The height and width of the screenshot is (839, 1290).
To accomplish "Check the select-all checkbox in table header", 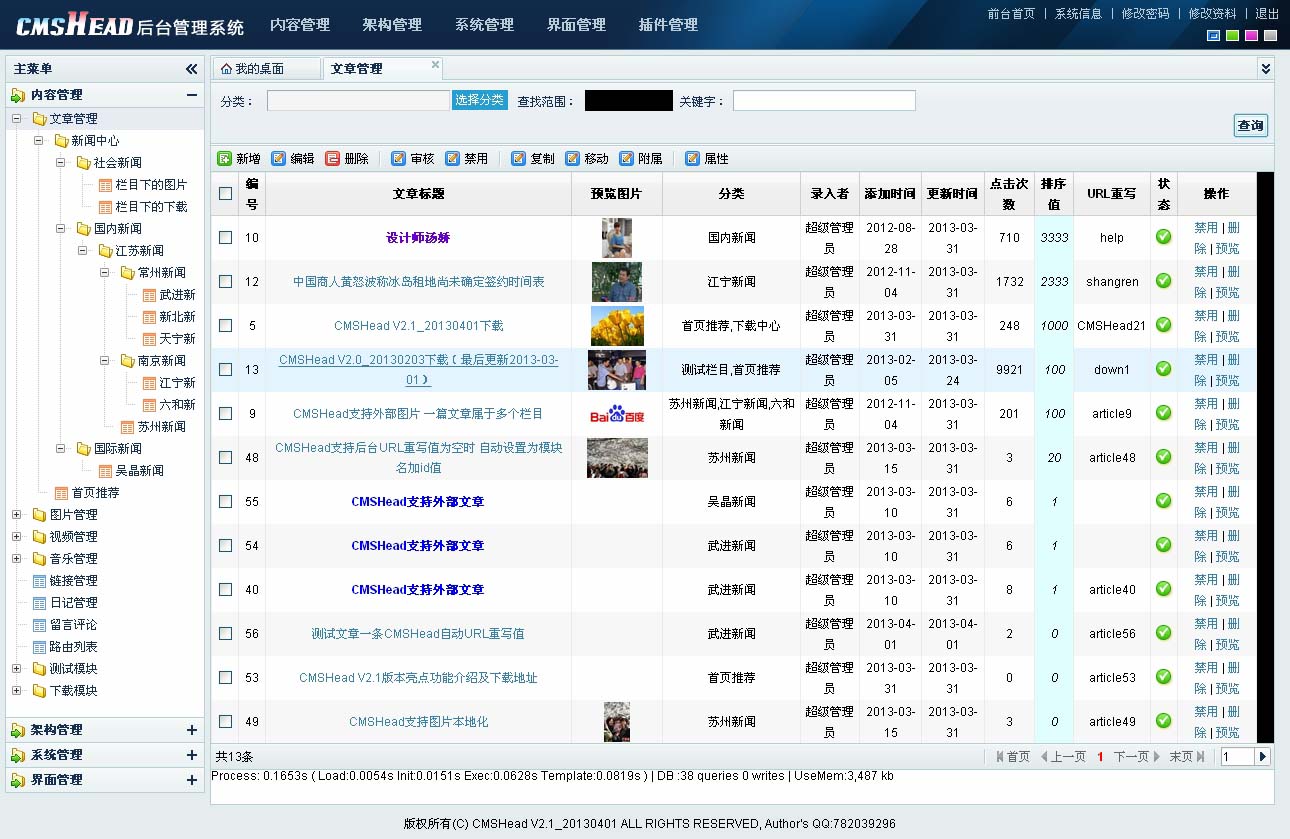I will (226, 194).
